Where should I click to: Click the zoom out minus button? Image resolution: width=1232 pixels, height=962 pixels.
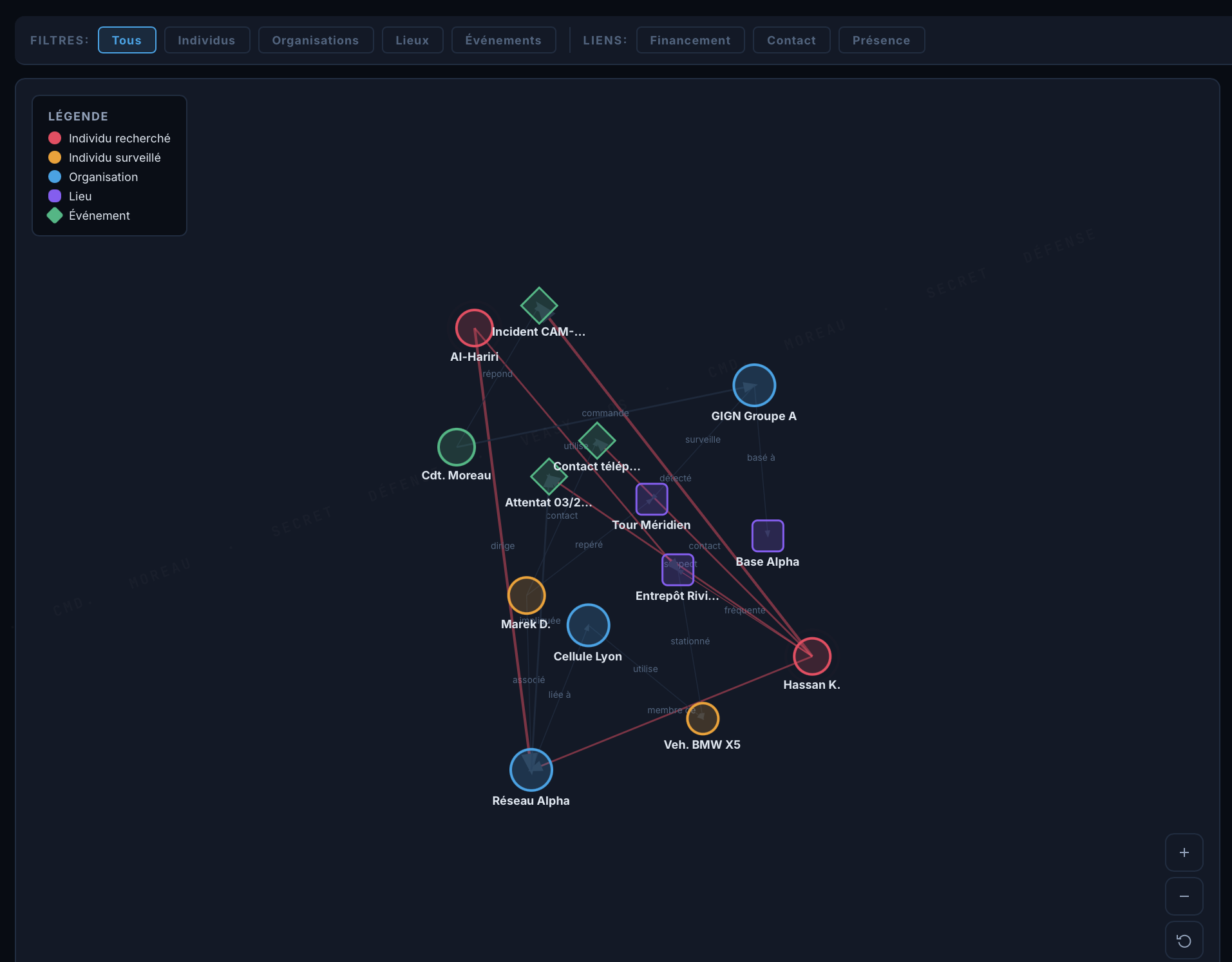point(1184,896)
